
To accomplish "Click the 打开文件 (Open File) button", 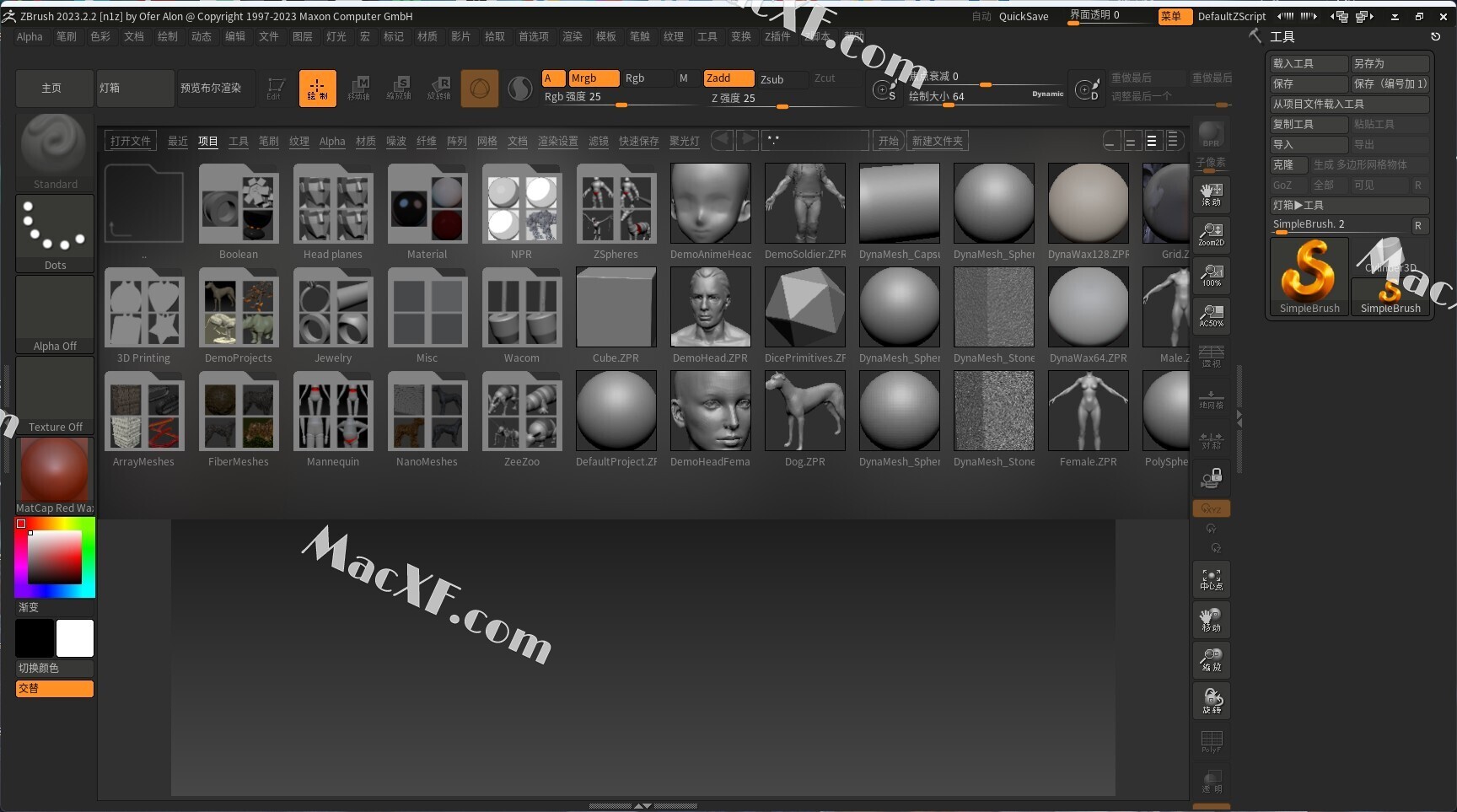I will coord(131,141).
